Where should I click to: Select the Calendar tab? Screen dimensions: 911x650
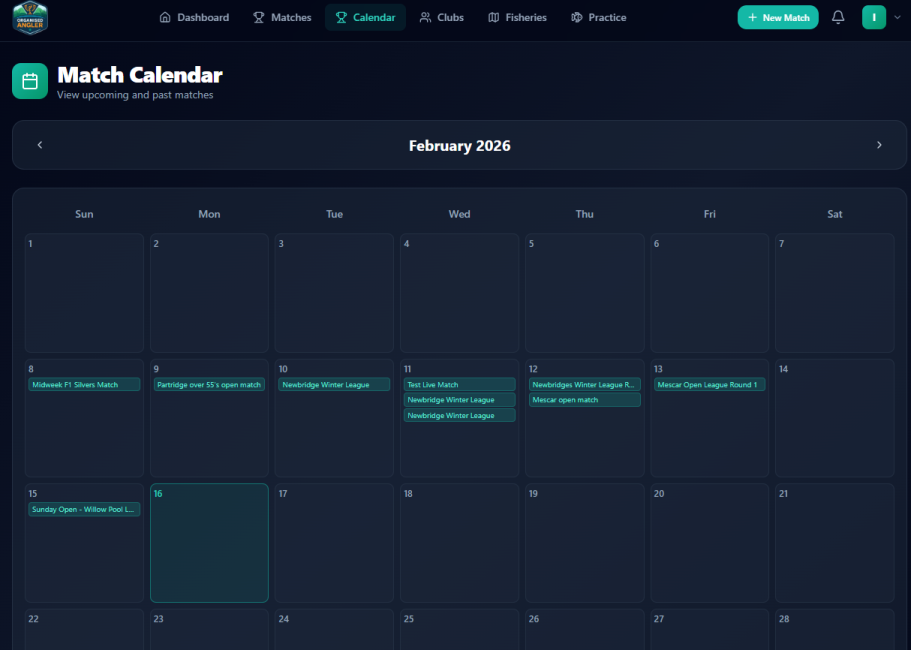(365, 17)
